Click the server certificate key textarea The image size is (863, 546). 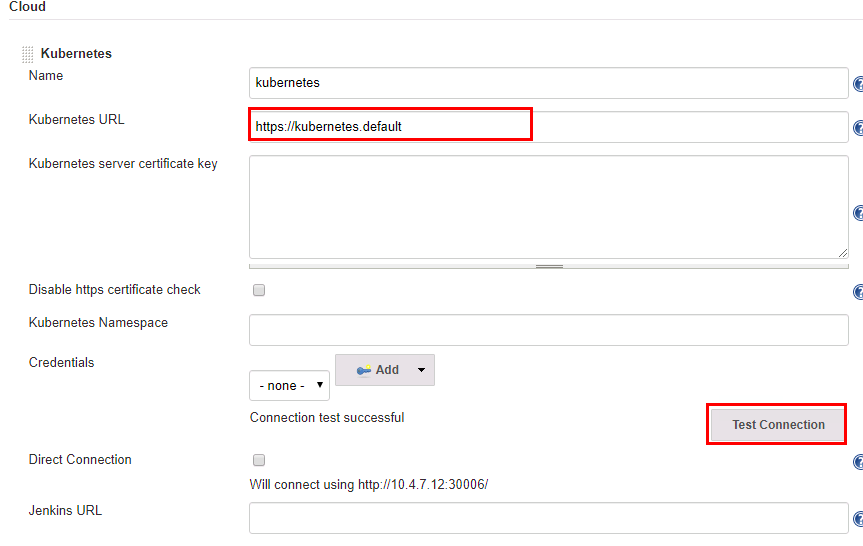click(548, 206)
